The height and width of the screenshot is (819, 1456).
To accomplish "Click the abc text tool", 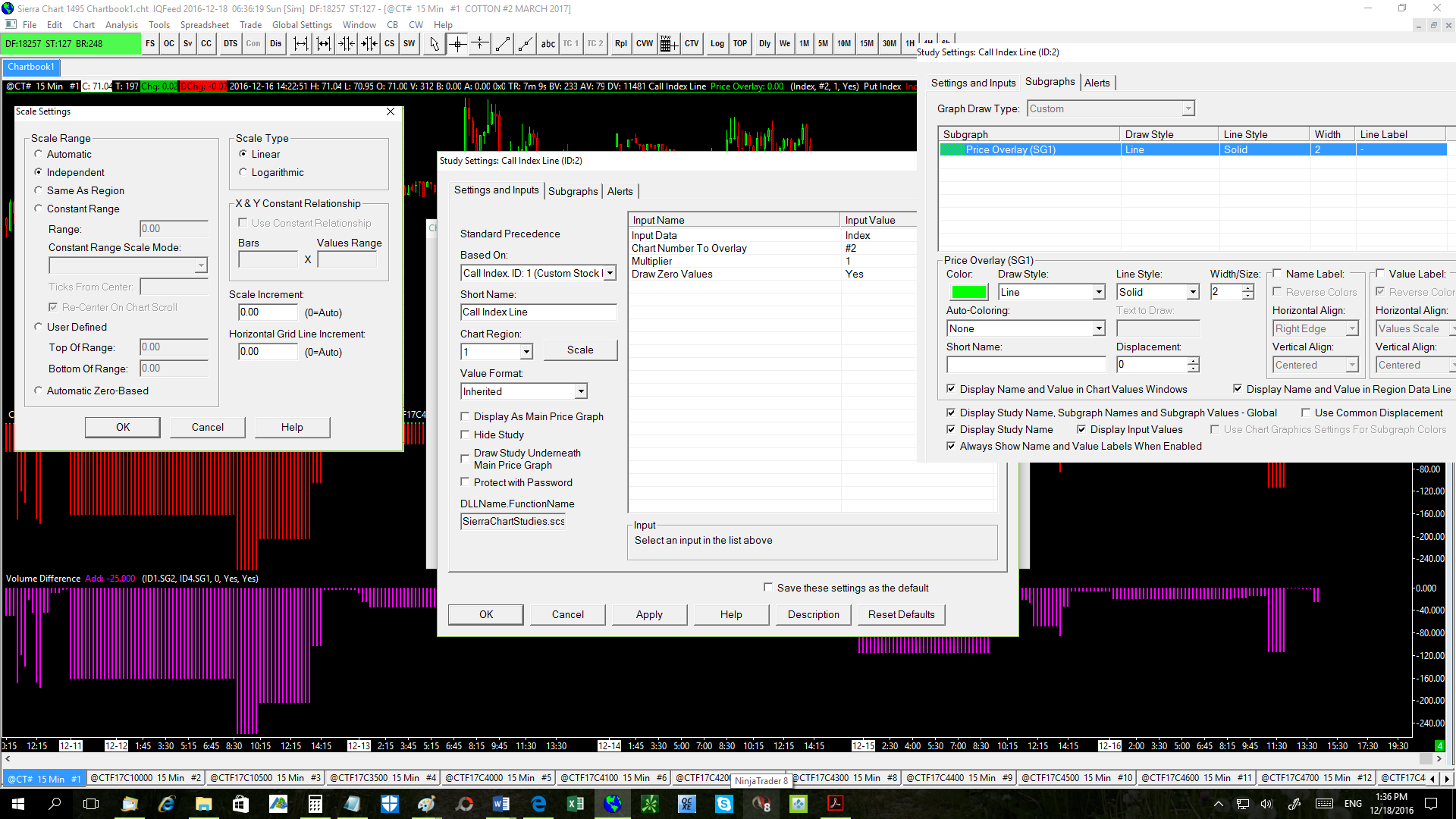I will click(x=548, y=44).
